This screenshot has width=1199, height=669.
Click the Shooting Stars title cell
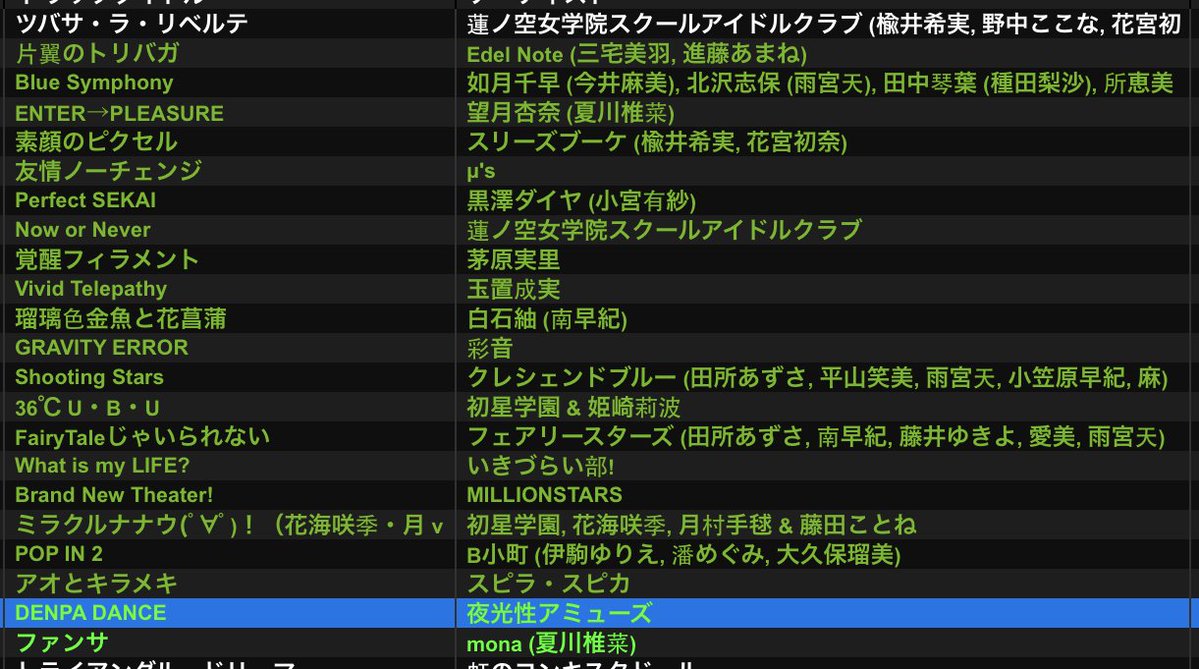pyautogui.click(x=89, y=378)
